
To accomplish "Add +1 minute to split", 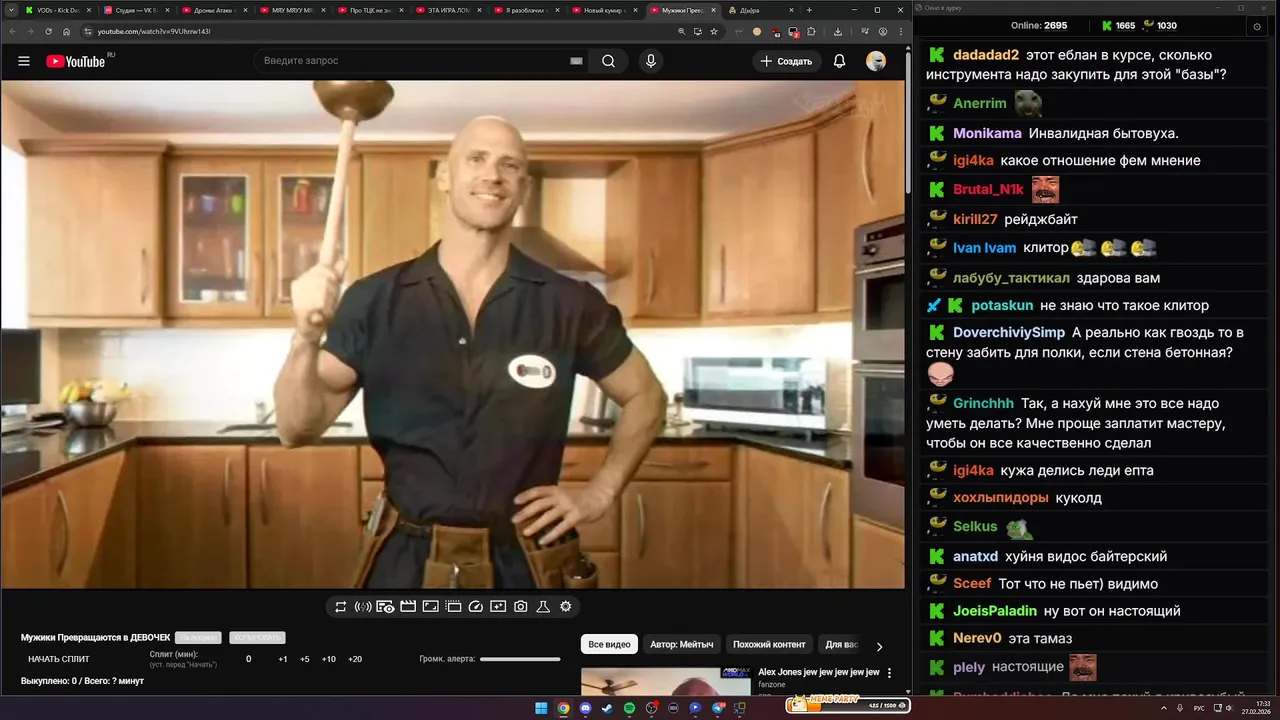I will [x=283, y=659].
